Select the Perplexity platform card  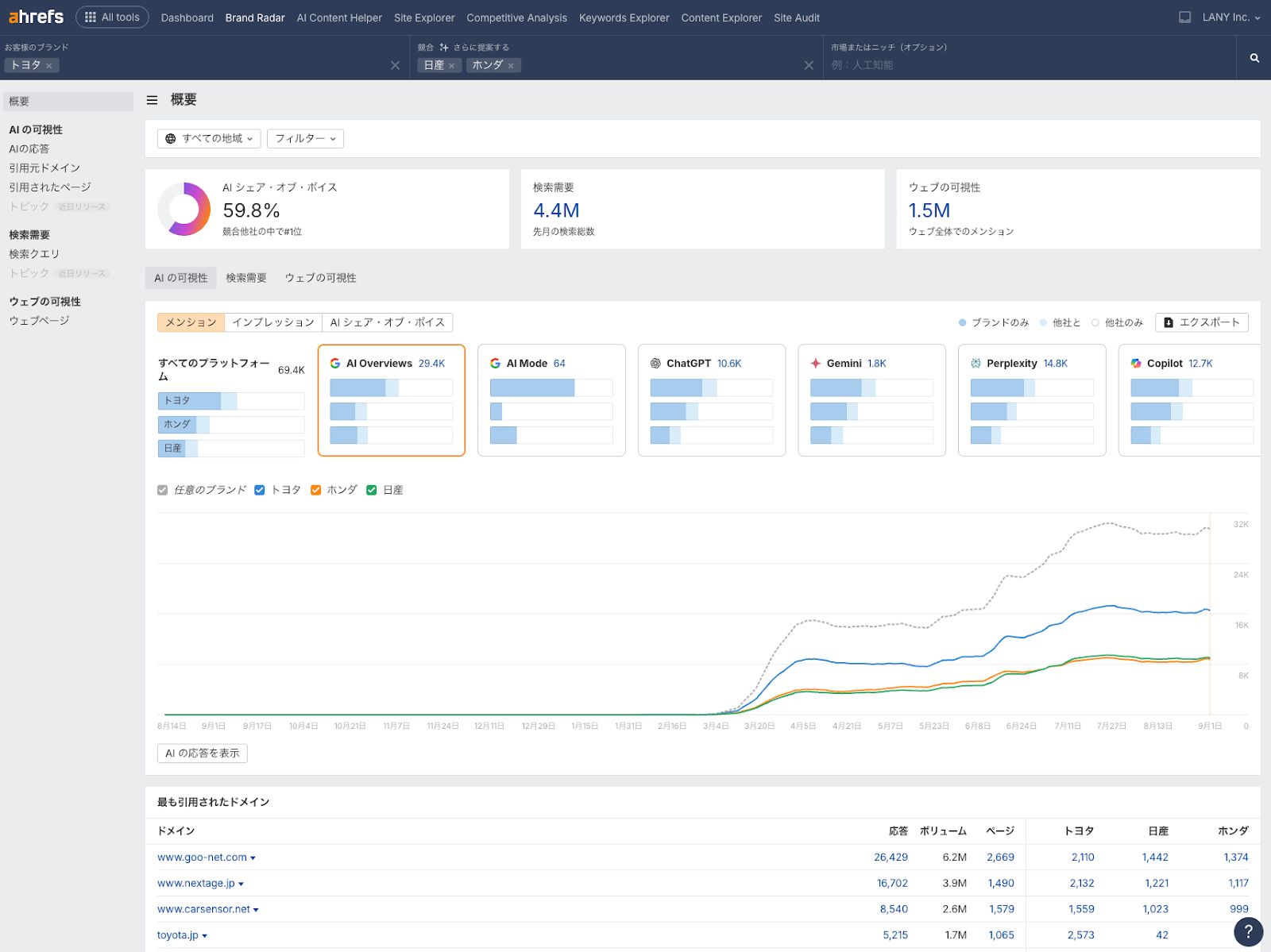[x=1031, y=399]
